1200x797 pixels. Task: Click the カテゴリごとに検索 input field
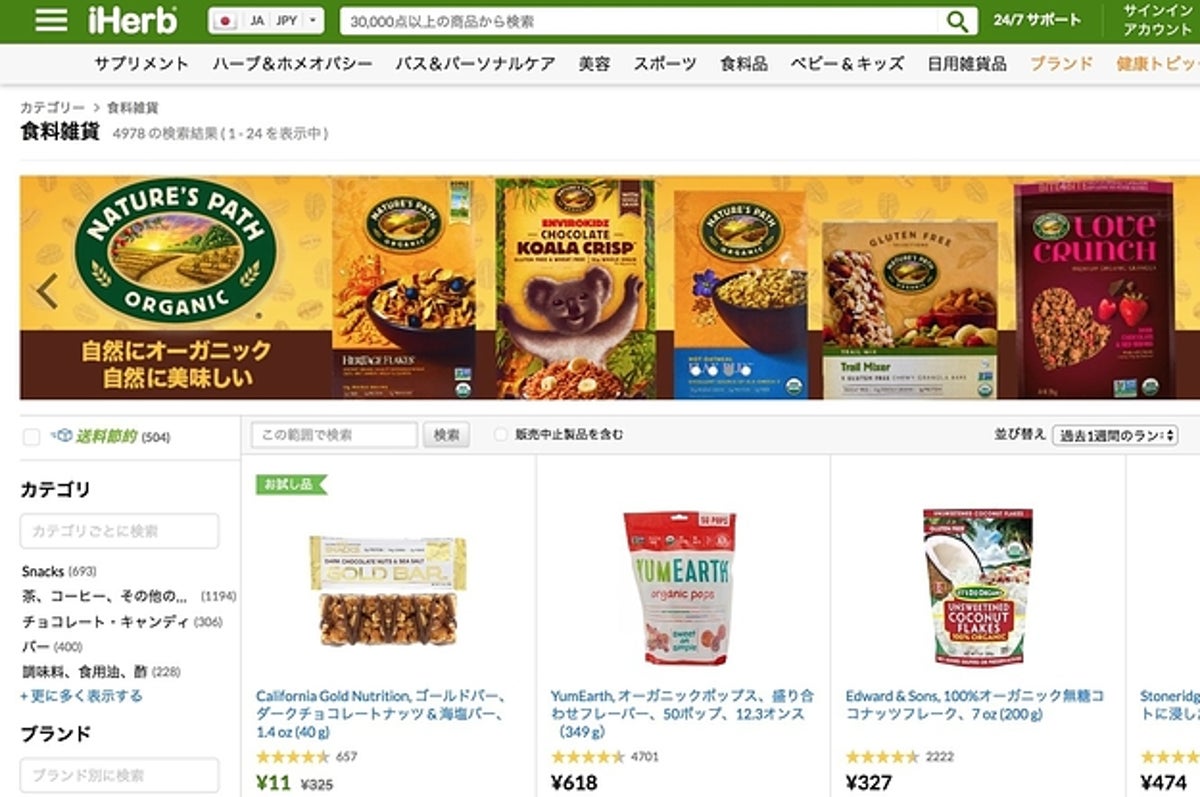tap(119, 531)
